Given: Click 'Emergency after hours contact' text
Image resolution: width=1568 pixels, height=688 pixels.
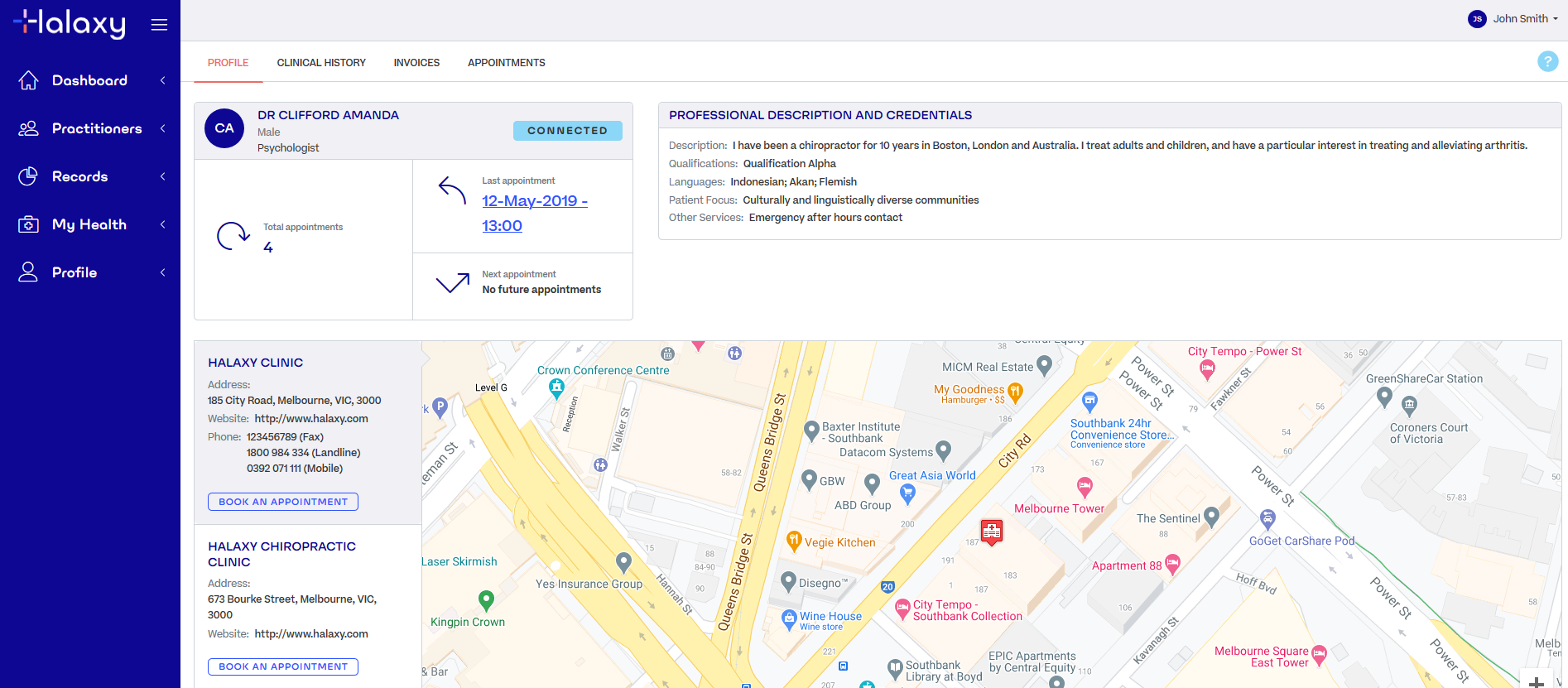Looking at the screenshot, I should tap(825, 218).
